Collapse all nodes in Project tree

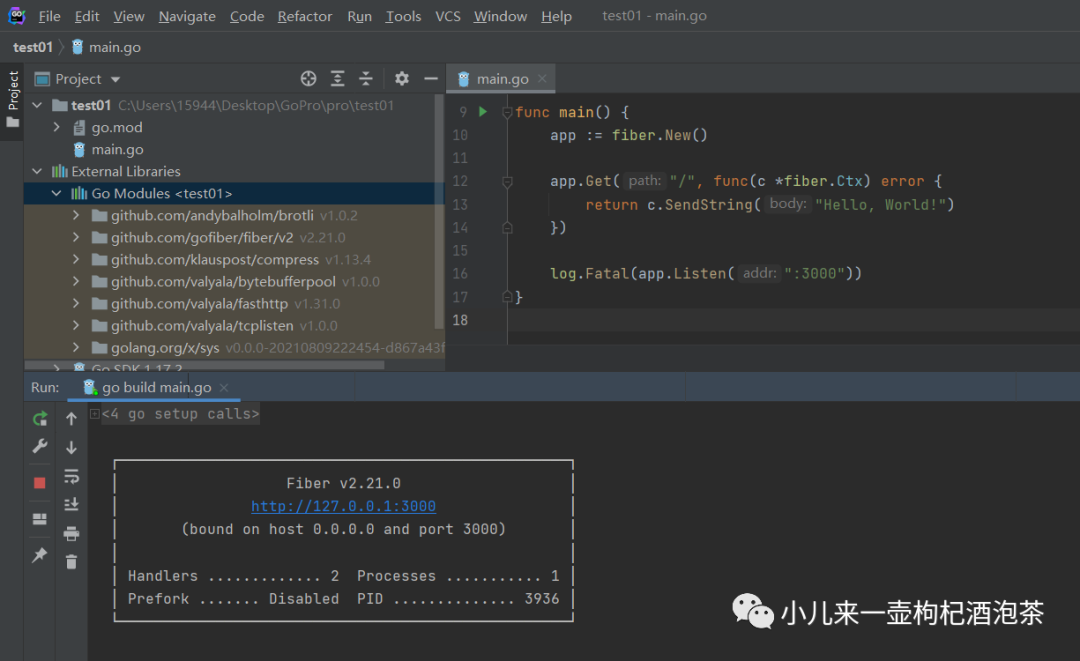pyautogui.click(x=366, y=79)
